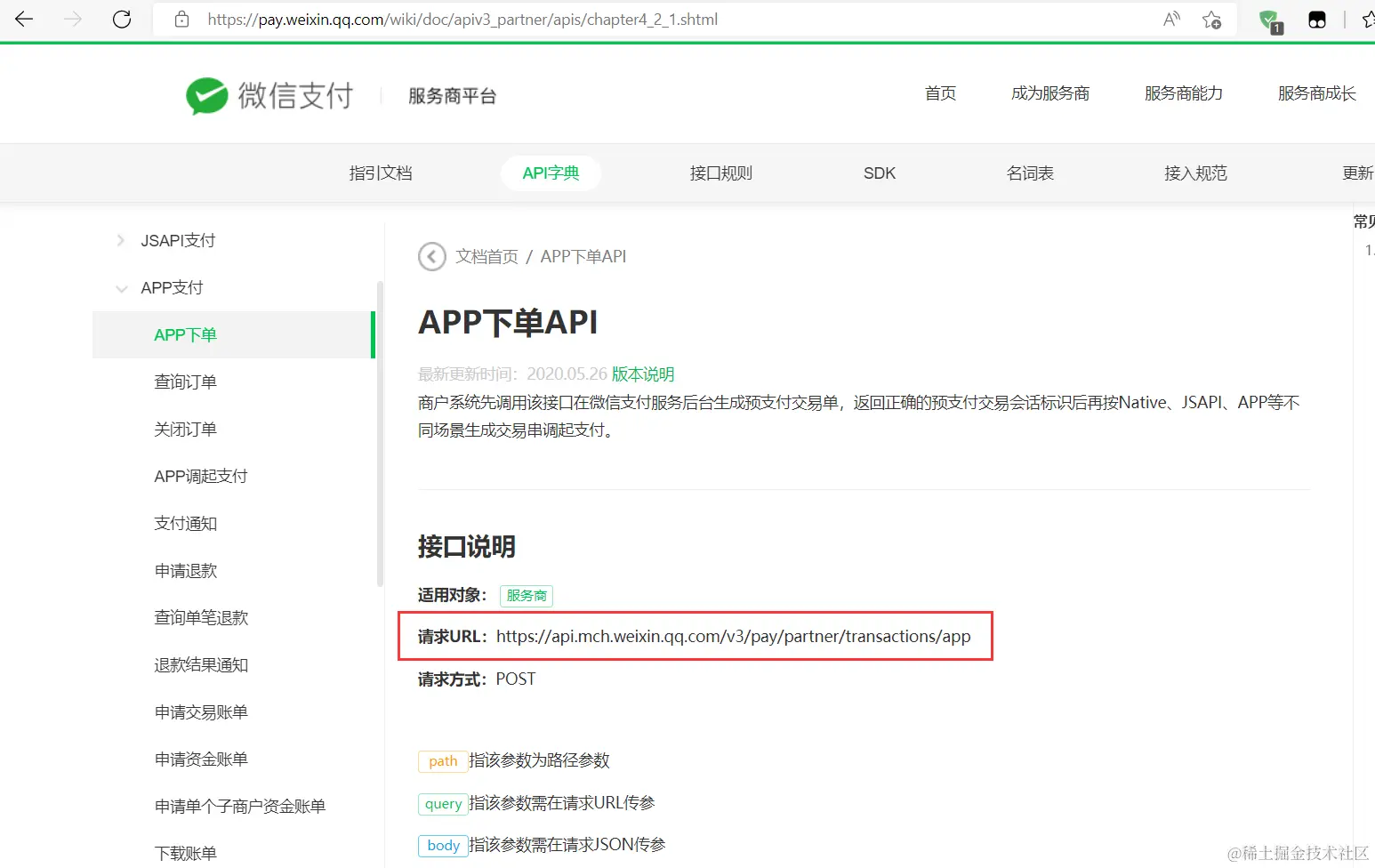Open the read aloud icon

(1171, 20)
